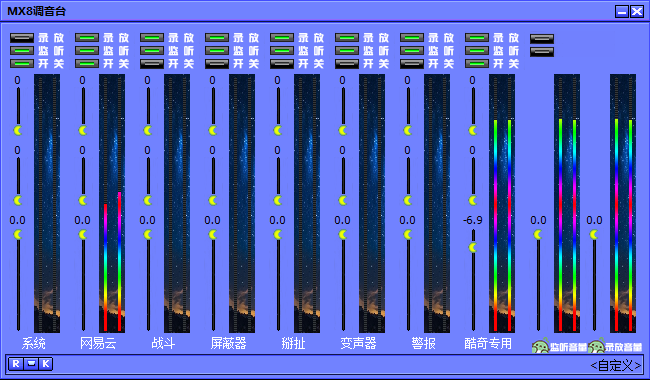The image size is (650, 380).
Task: Disable 监听 toggle for 战斗 channel
Action: 152,51
